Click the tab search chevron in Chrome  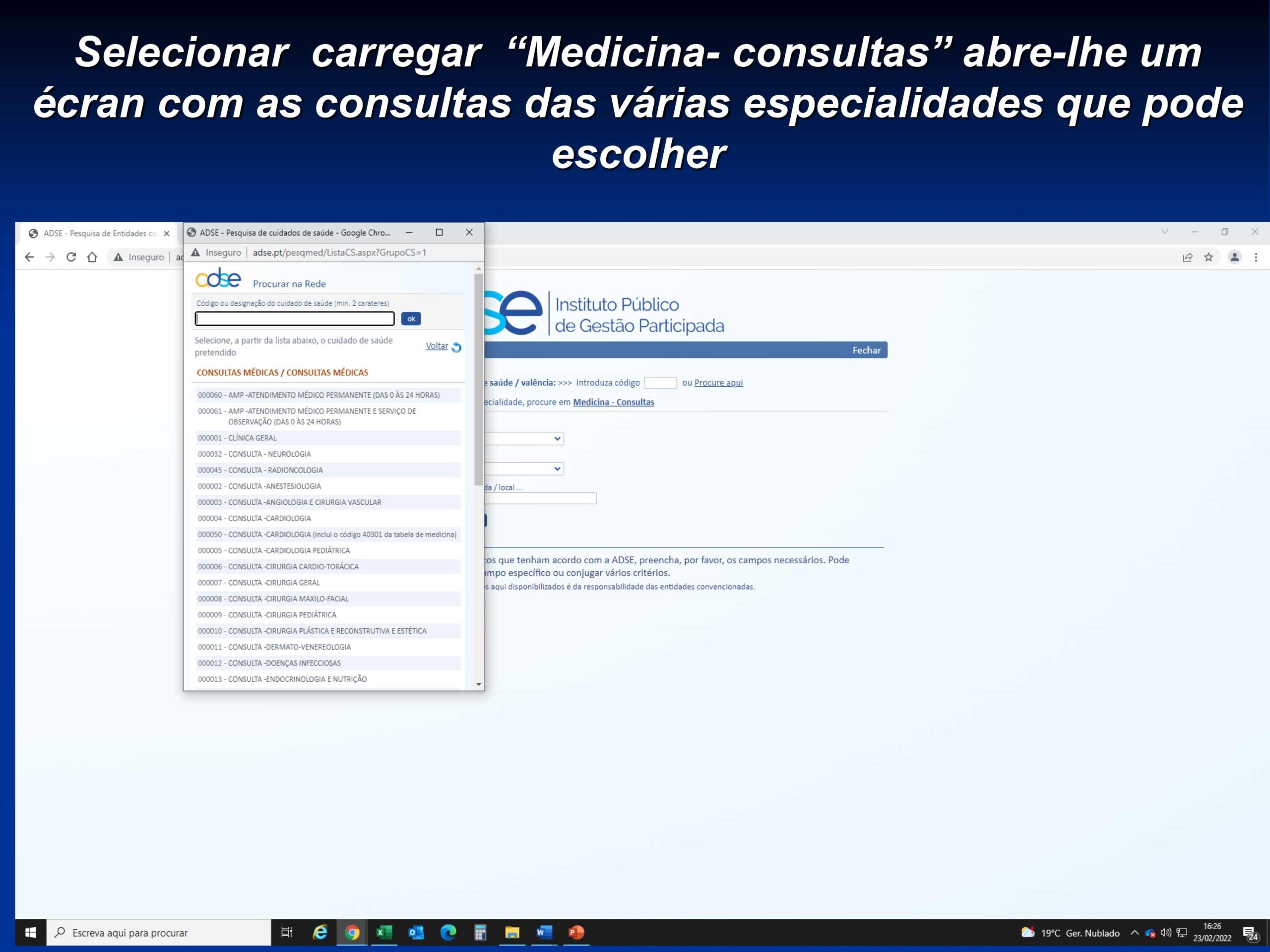(x=1165, y=232)
